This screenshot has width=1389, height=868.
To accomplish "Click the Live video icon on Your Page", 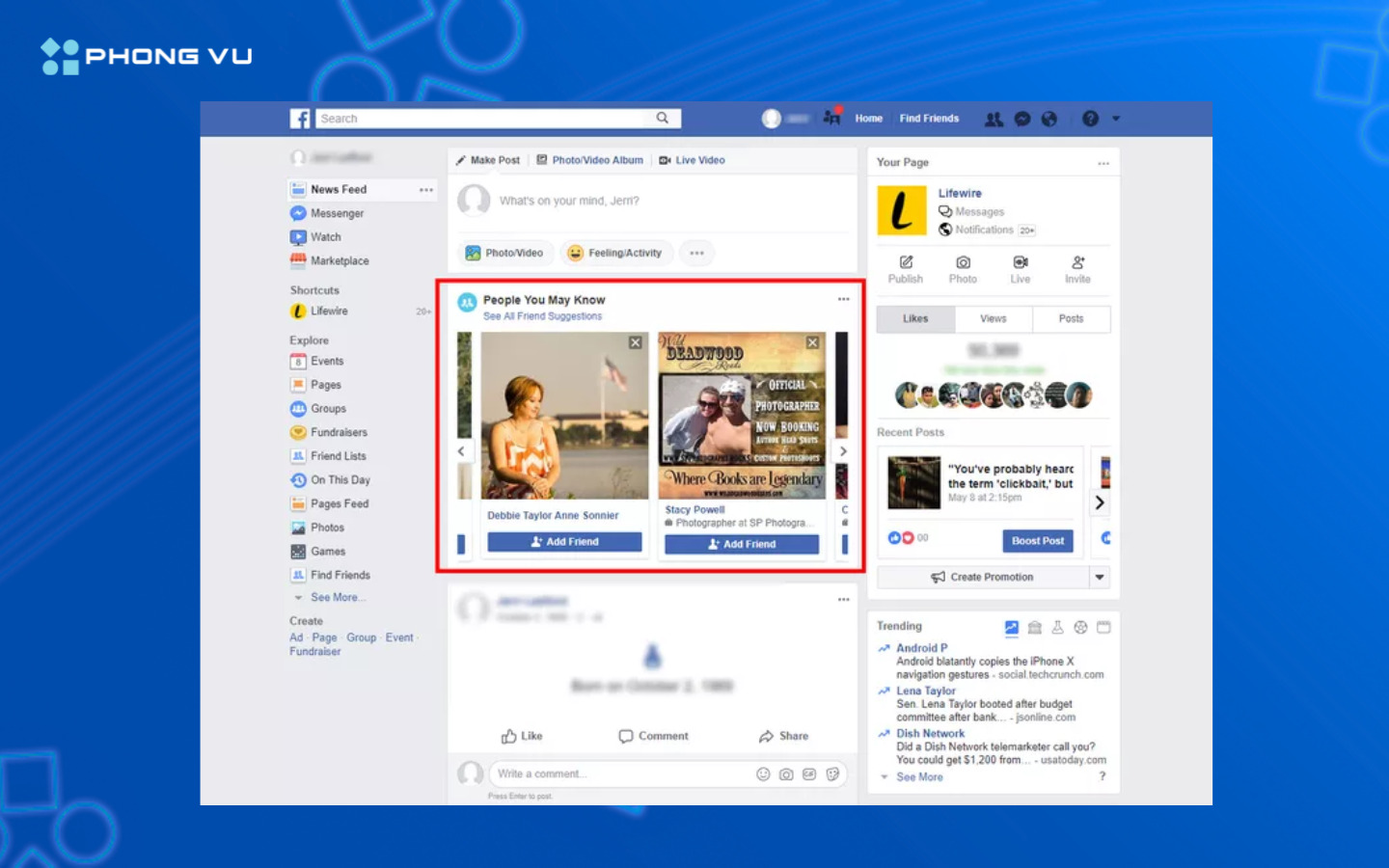I will coord(1020,269).
